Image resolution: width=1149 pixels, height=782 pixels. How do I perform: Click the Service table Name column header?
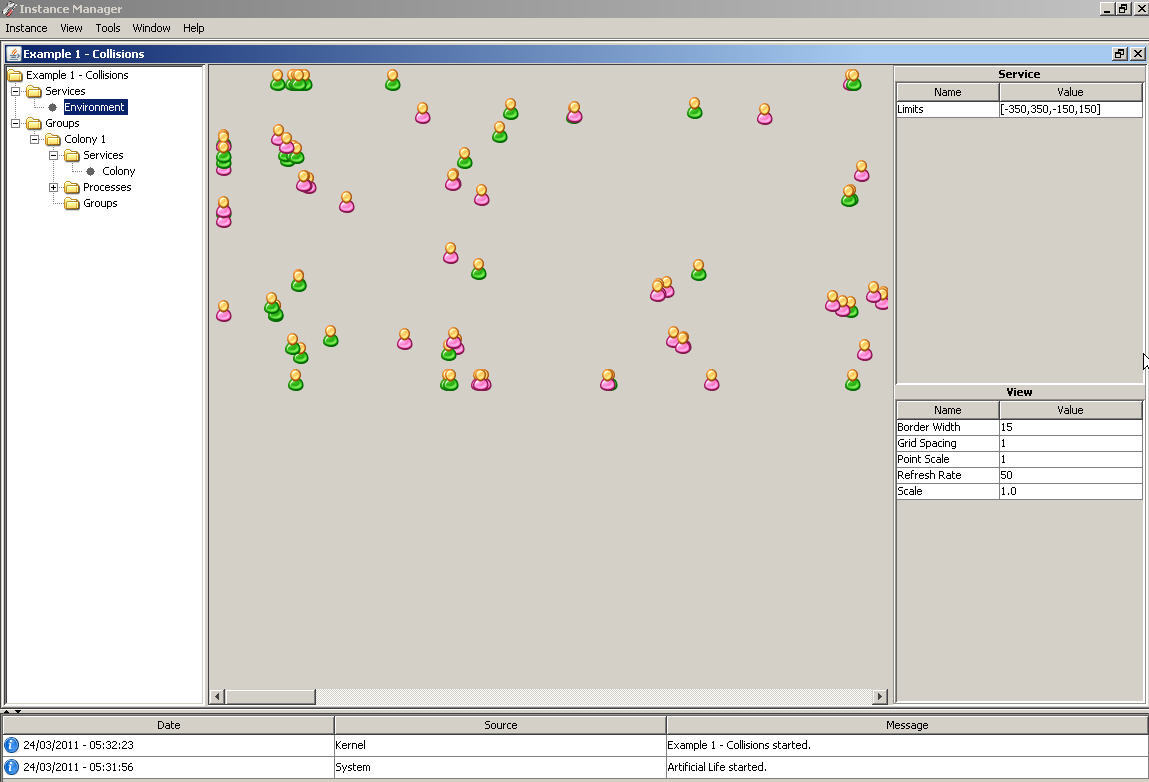947,92
